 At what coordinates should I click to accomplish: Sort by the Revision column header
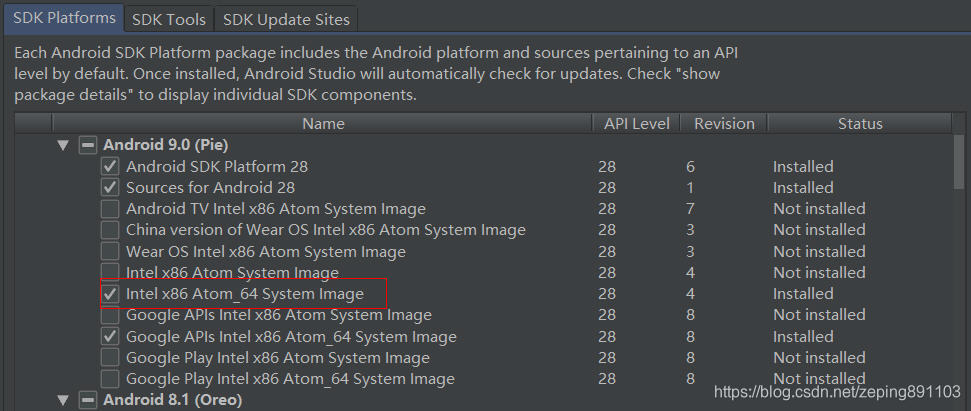click(724, 123)
